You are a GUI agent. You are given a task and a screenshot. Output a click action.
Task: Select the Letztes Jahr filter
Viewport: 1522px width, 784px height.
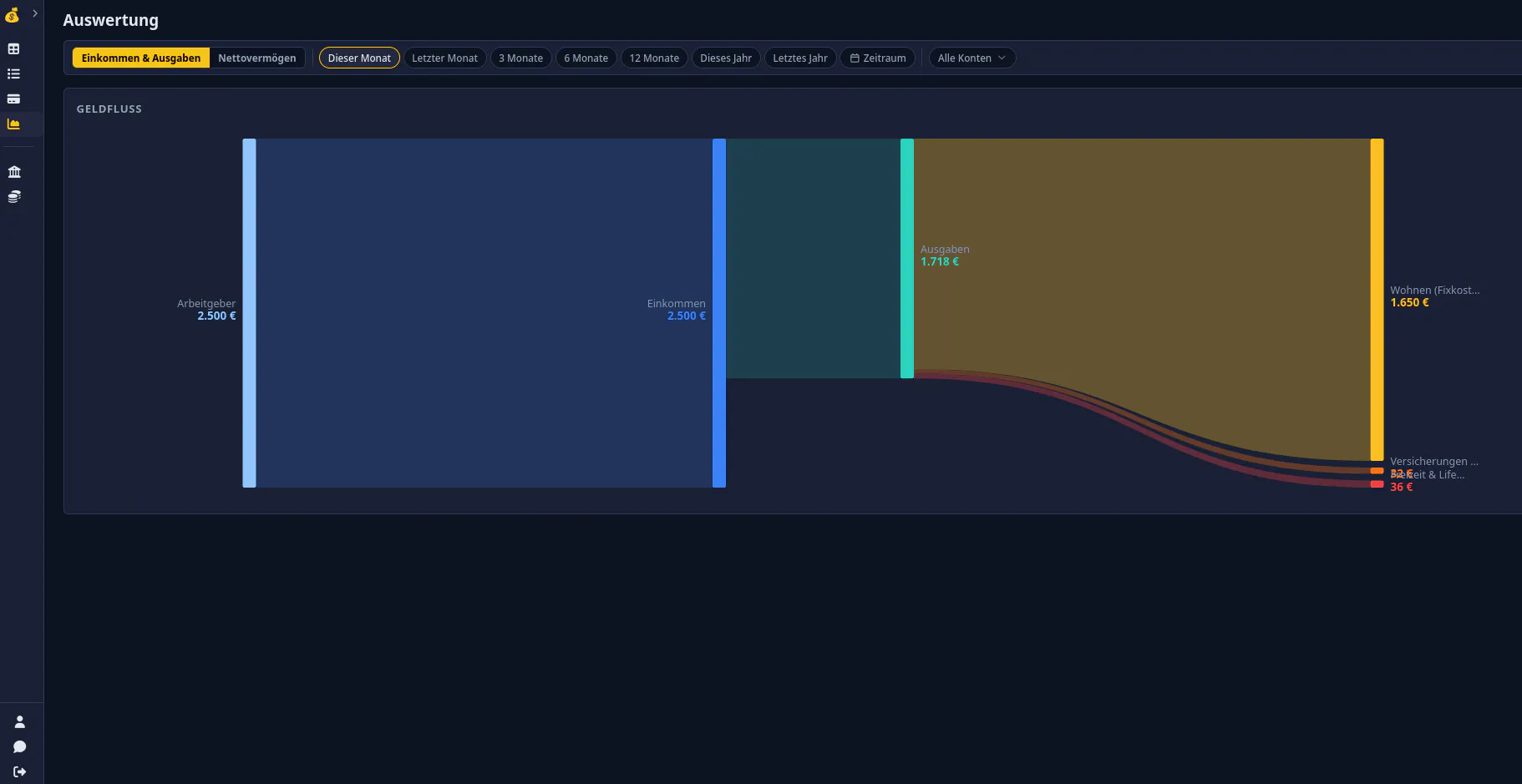coord(800,58)
